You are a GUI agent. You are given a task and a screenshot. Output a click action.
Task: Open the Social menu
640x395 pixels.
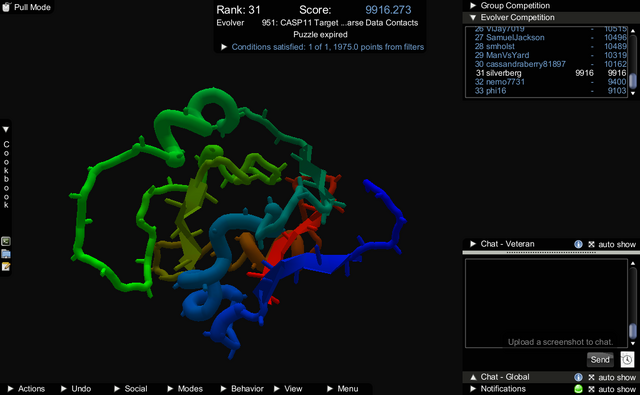pyautogui.click(x=131, y=388)
